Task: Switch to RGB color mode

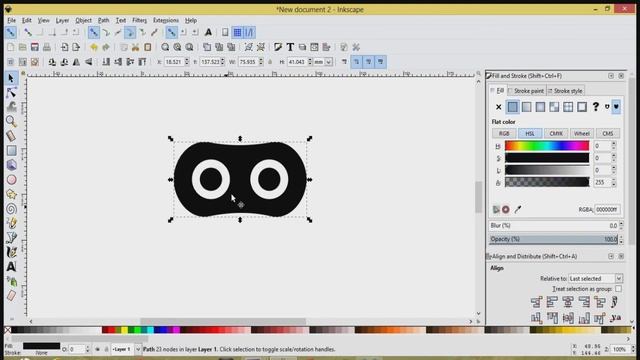Action: pyautogui.click(x=504, y=133)
